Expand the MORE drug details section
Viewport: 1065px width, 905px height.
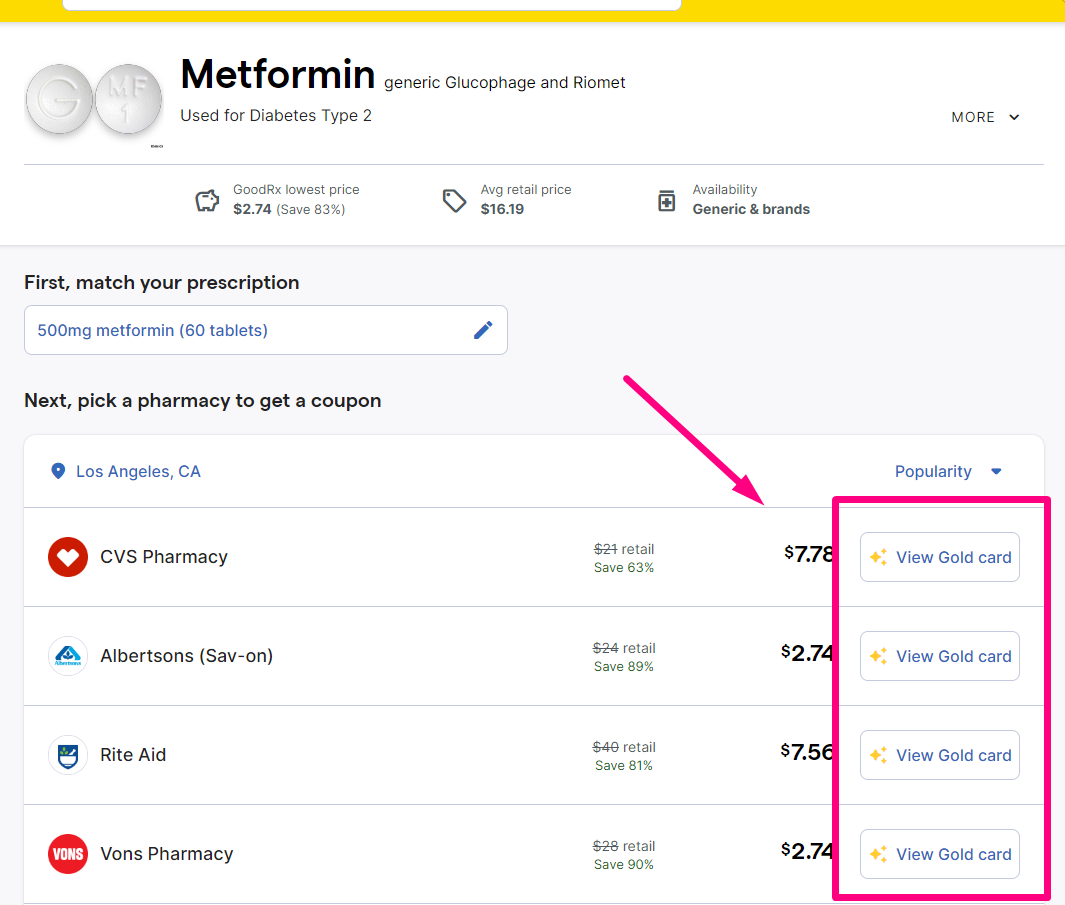pyautogui.click(x=985, y=117)
